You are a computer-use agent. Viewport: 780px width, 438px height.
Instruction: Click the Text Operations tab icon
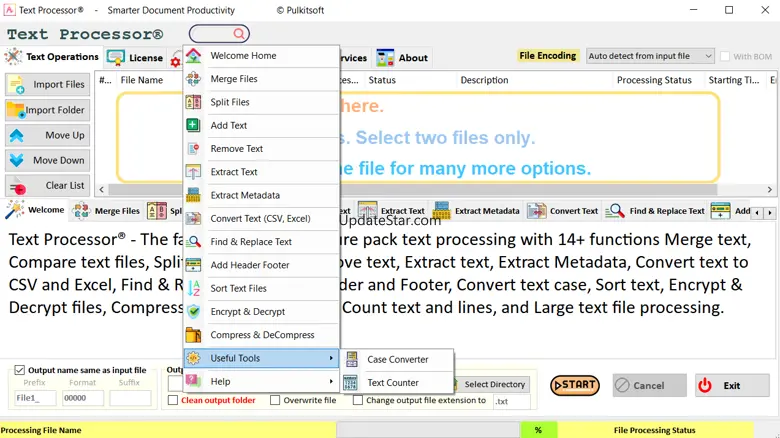pos(13,57)
